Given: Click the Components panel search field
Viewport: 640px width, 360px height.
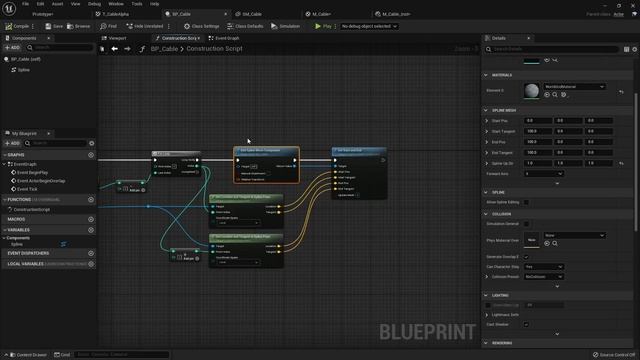Looking at the screenshot, I should [60, 48].
